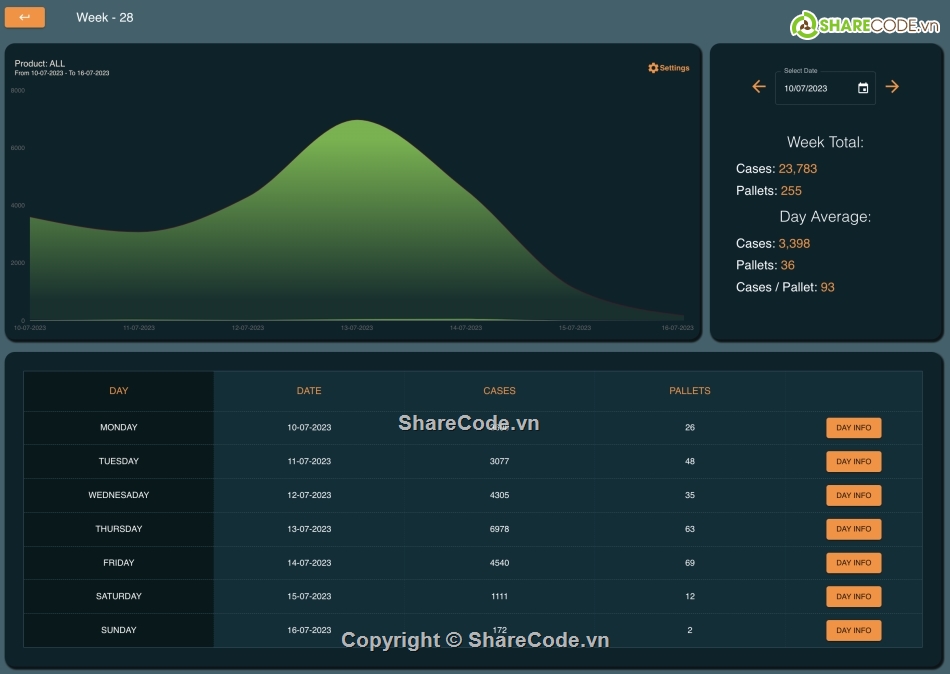Open the calendar picker icon

(x=863, y=88)
